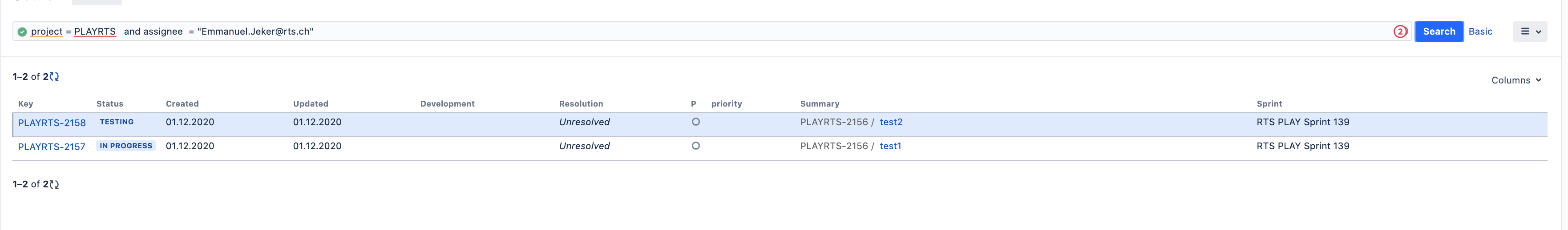Click dropdown arrow beside the view switcher
This screenshot has height=230, width=1568.
pyautogui.click(x=1538, y=32)
